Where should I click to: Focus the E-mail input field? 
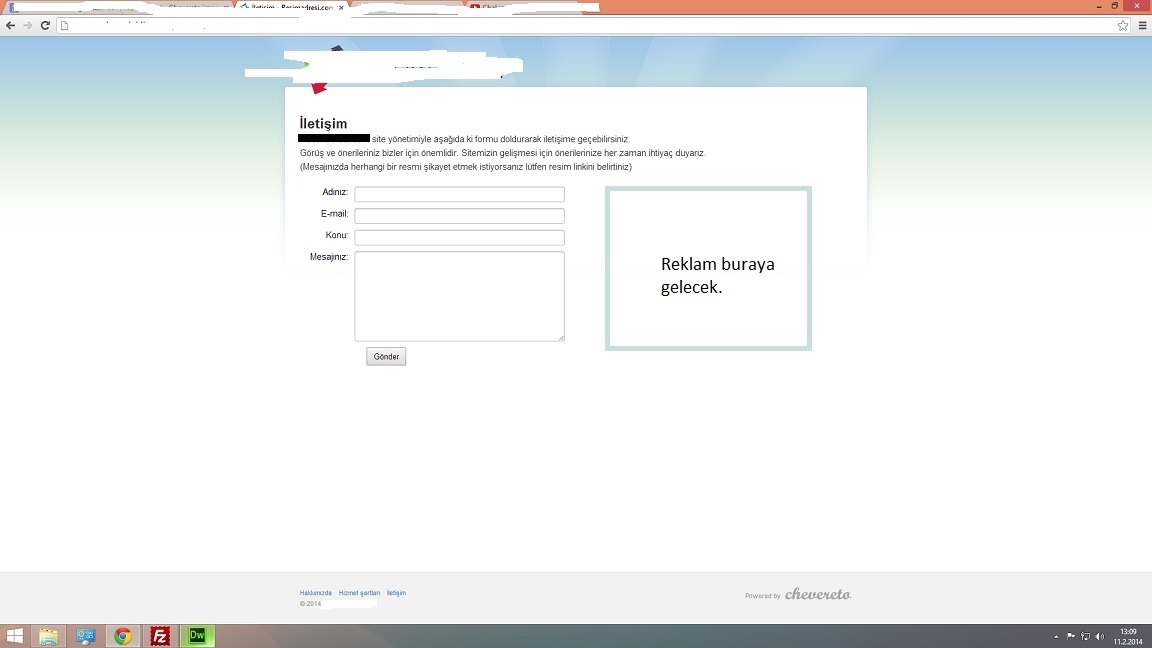459,216
